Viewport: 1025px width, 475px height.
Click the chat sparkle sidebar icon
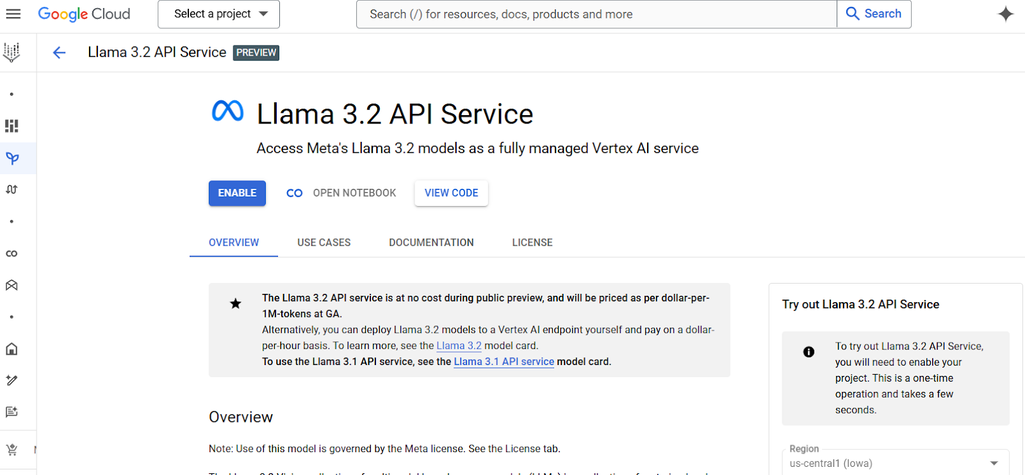(x=12, y=412)
